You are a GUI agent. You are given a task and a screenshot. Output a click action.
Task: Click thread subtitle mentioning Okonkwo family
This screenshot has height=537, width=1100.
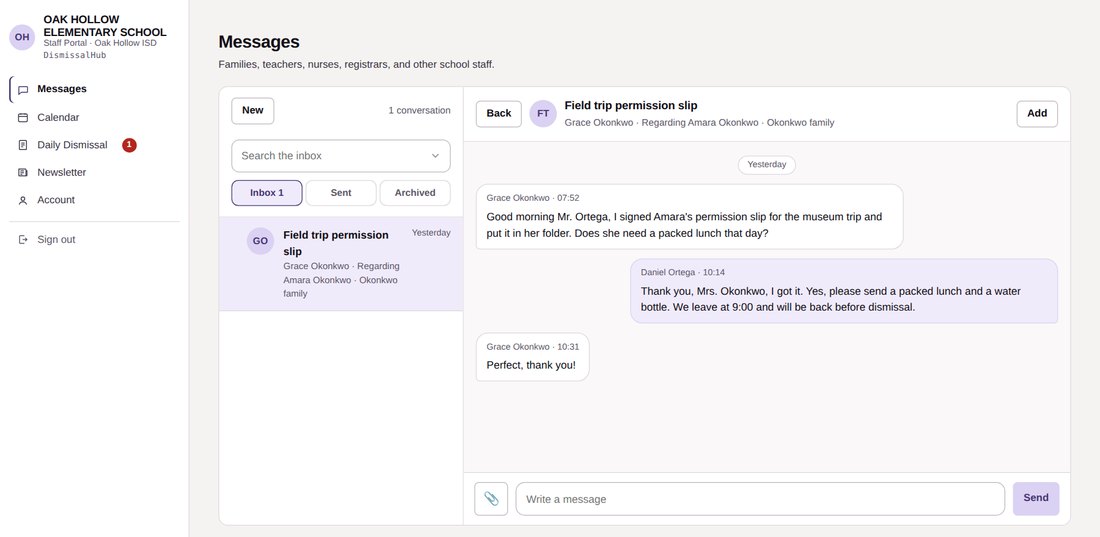pos(699,123)
